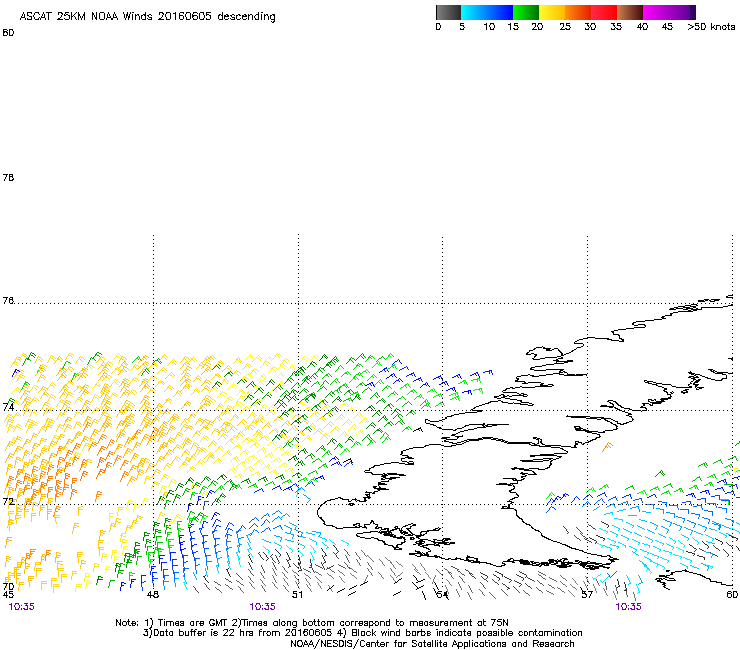Click the '25' label under the color bar
Viewport: 740px width, 650px height.
pyautogui.click(x=565, y=27)
